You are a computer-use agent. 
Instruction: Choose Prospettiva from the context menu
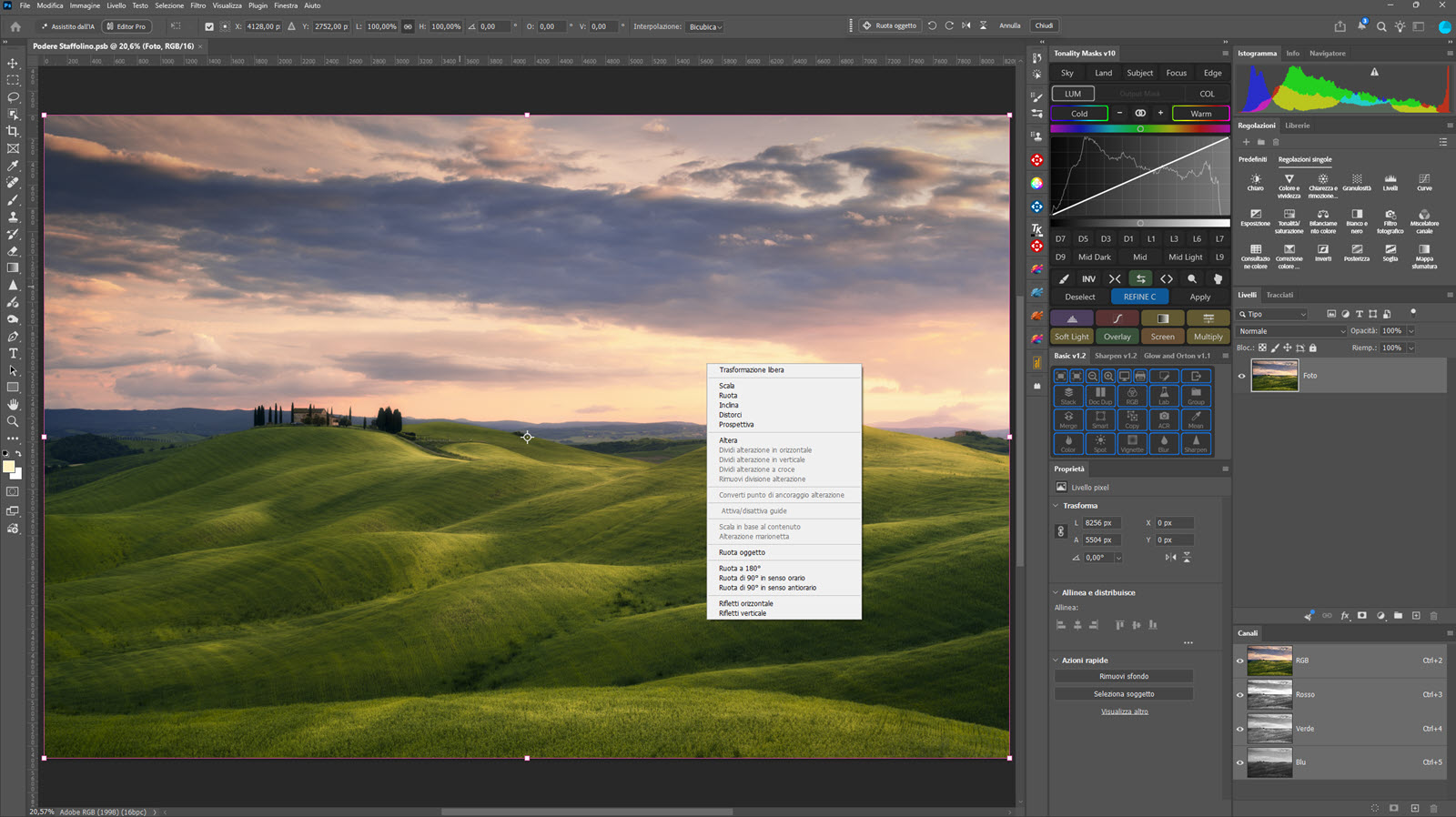click(x=736, y=425)
